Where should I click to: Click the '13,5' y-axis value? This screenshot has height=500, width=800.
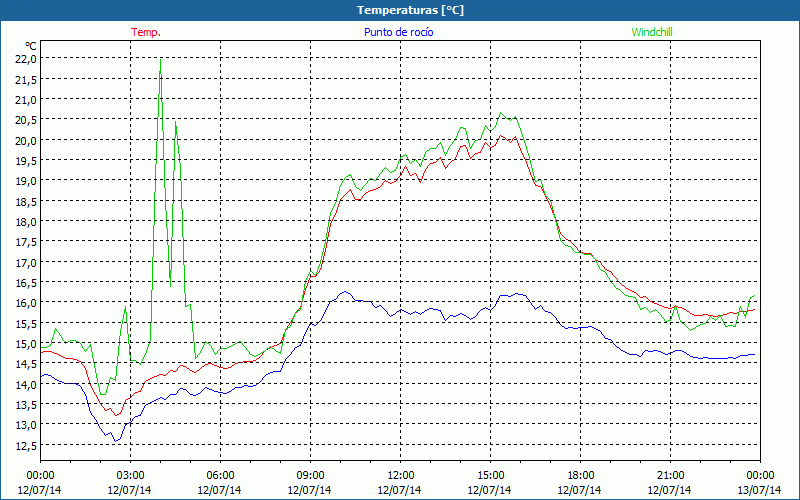(26, 405)
